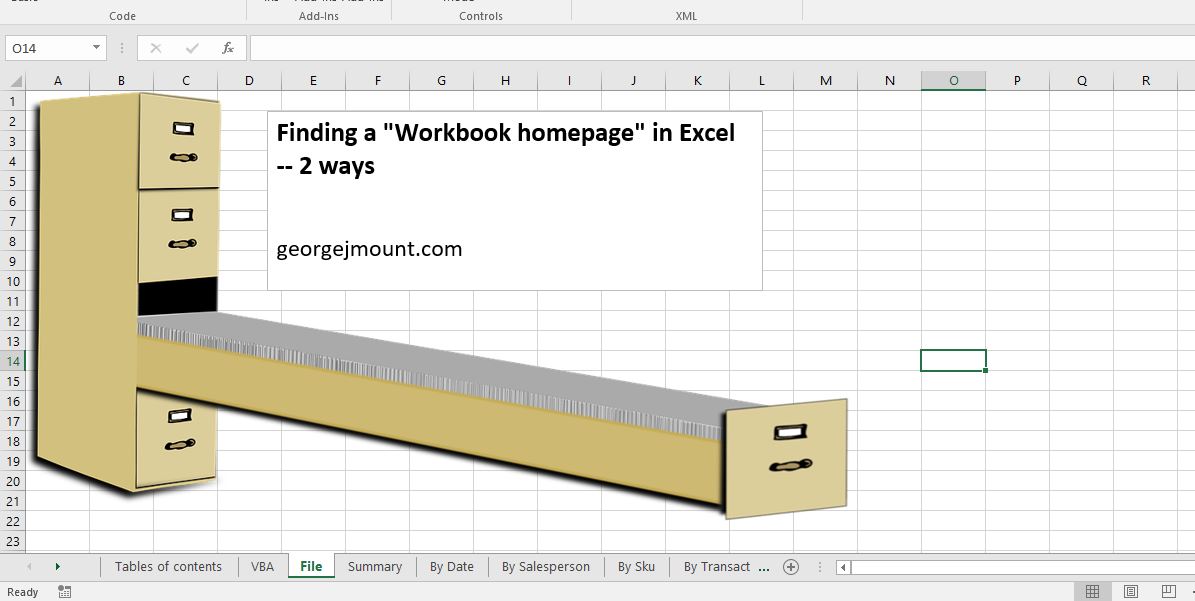Screen dimensions: 1195x601
Task: Open the By Sku sheet tab
Action: 636,567
